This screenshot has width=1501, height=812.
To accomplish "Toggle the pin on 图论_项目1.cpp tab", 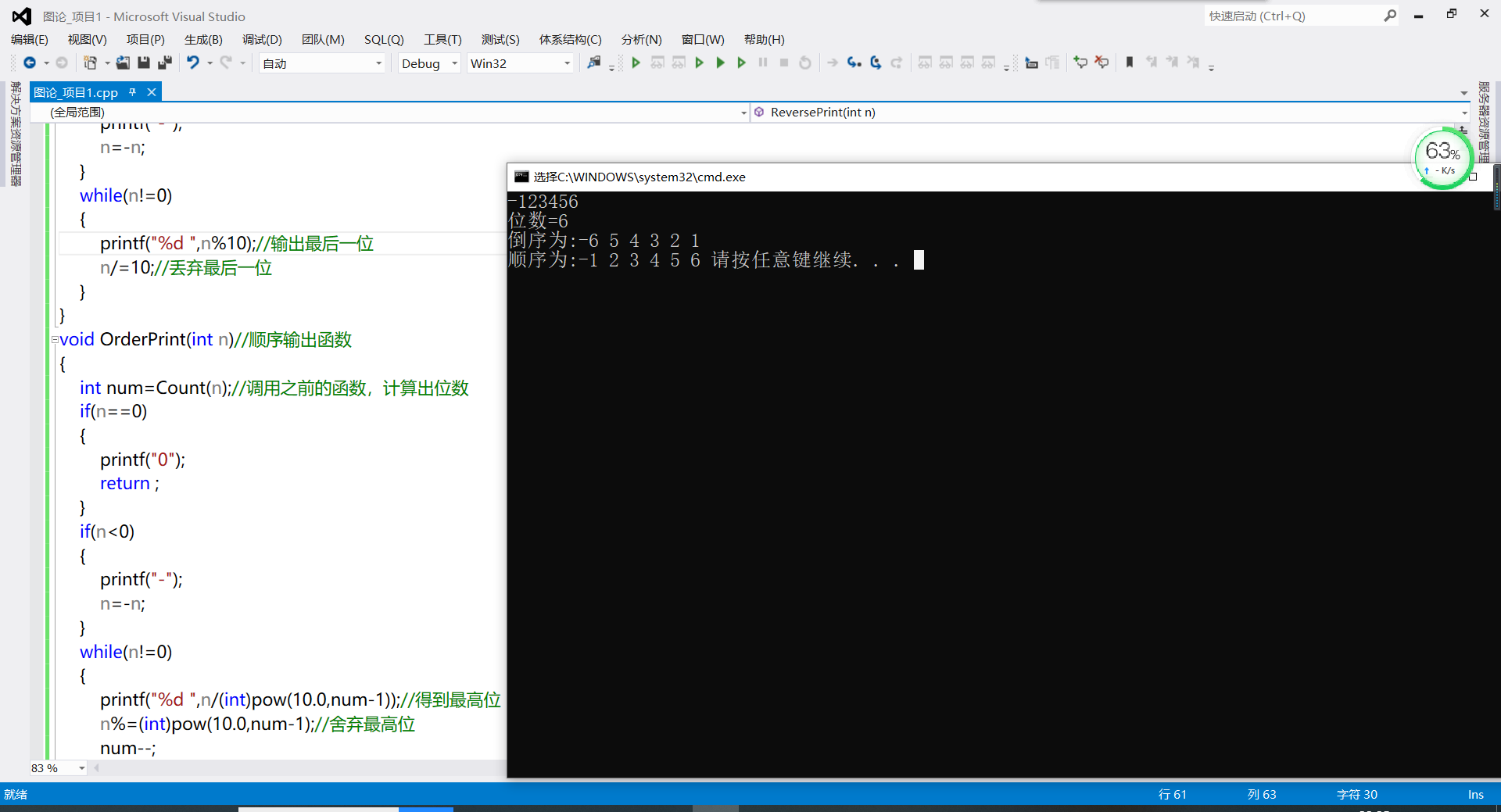I will [x=133, y=92].
